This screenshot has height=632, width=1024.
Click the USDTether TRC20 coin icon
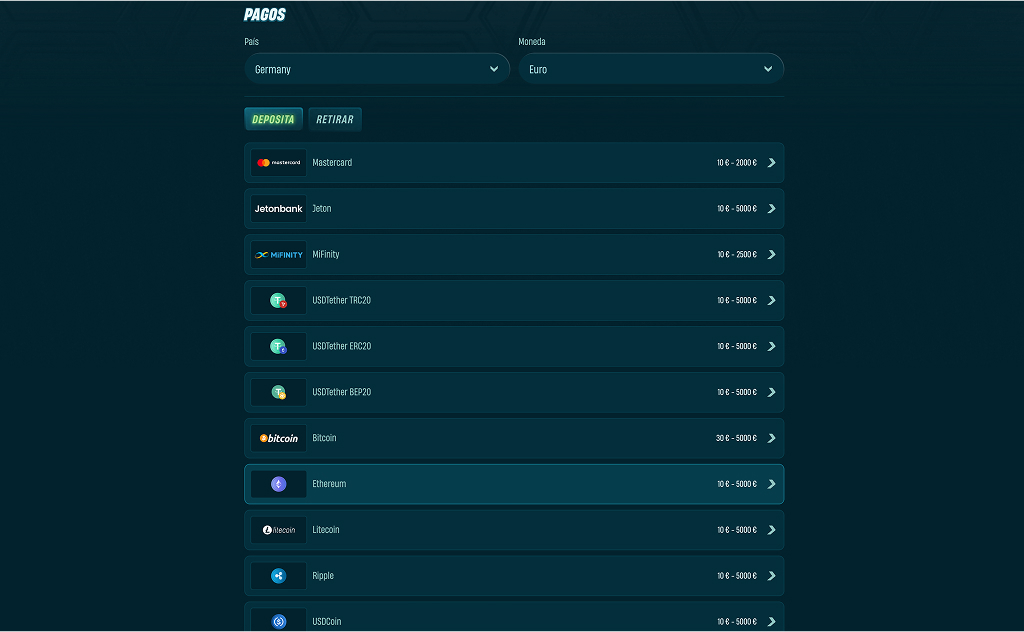(x=279, y=300)
